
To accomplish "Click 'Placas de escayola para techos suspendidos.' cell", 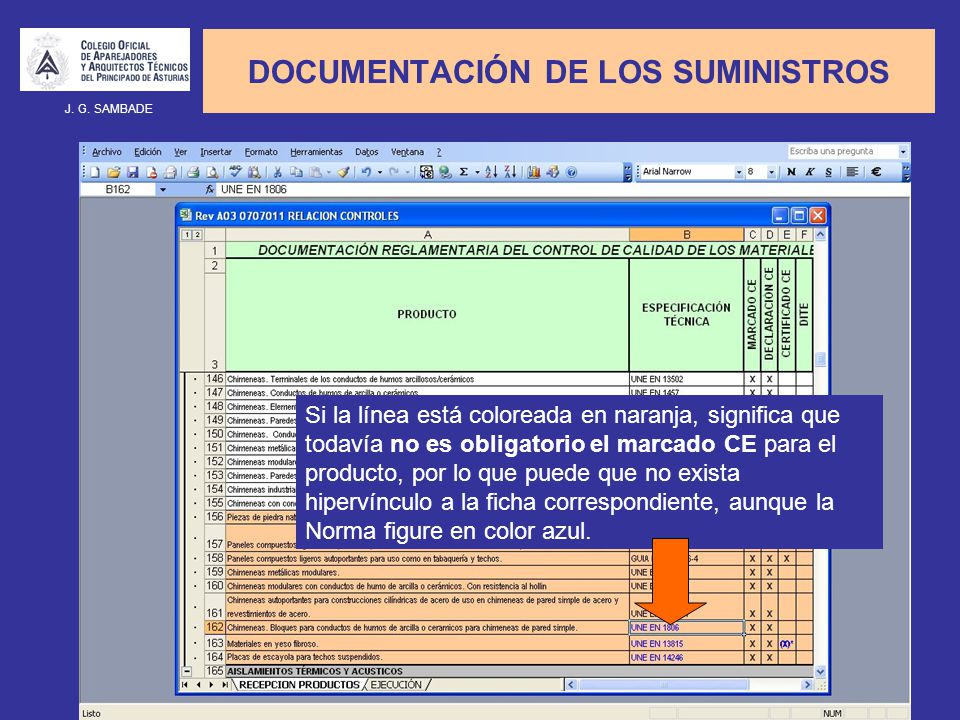I will pos(427,658).
